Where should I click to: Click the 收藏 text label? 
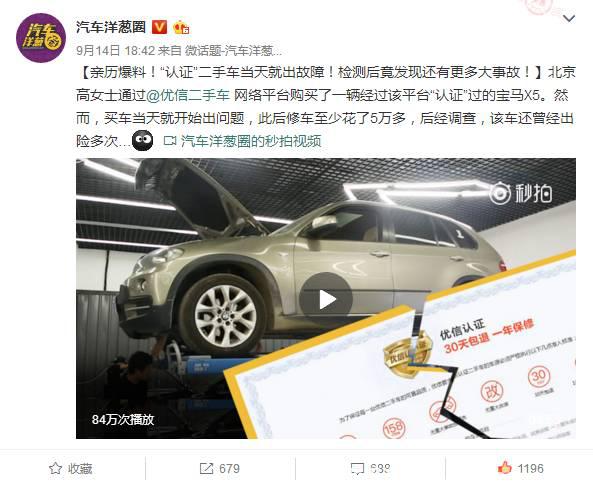click(80, 468)
